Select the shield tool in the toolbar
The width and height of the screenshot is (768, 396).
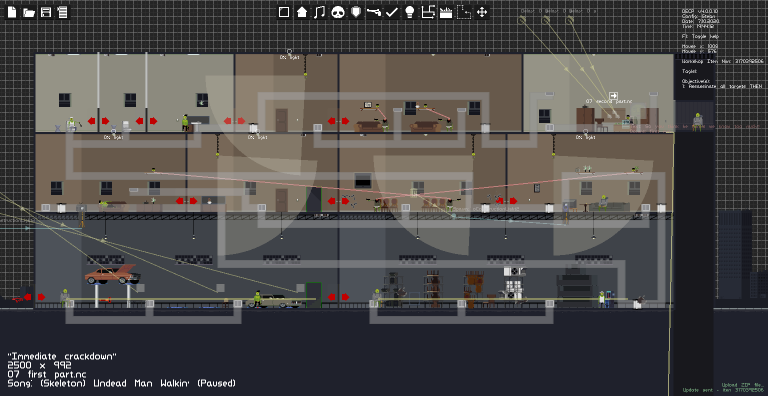[356, 12]
